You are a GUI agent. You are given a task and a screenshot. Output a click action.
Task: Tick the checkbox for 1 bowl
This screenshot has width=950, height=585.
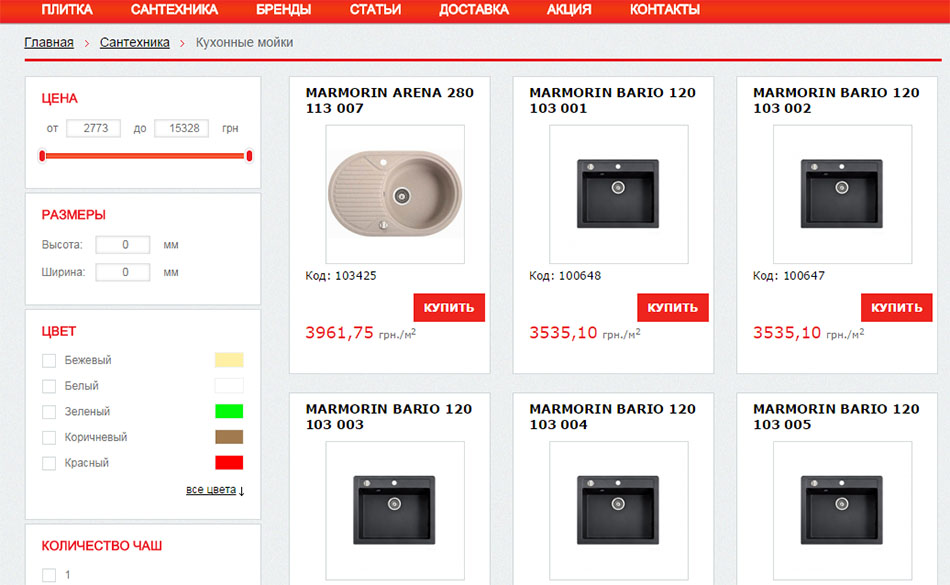pyautogui.click(x=49, y=575)
